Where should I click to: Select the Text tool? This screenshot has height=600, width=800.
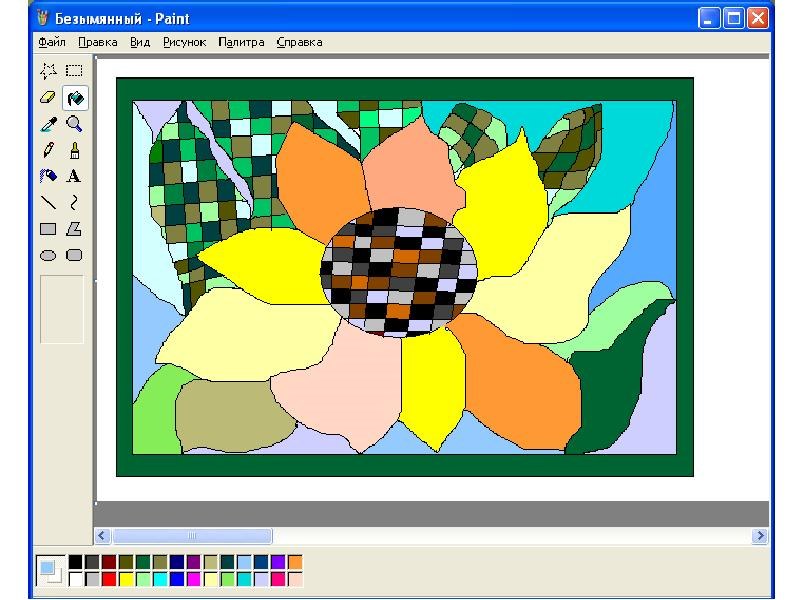click(x=74, y=177)
